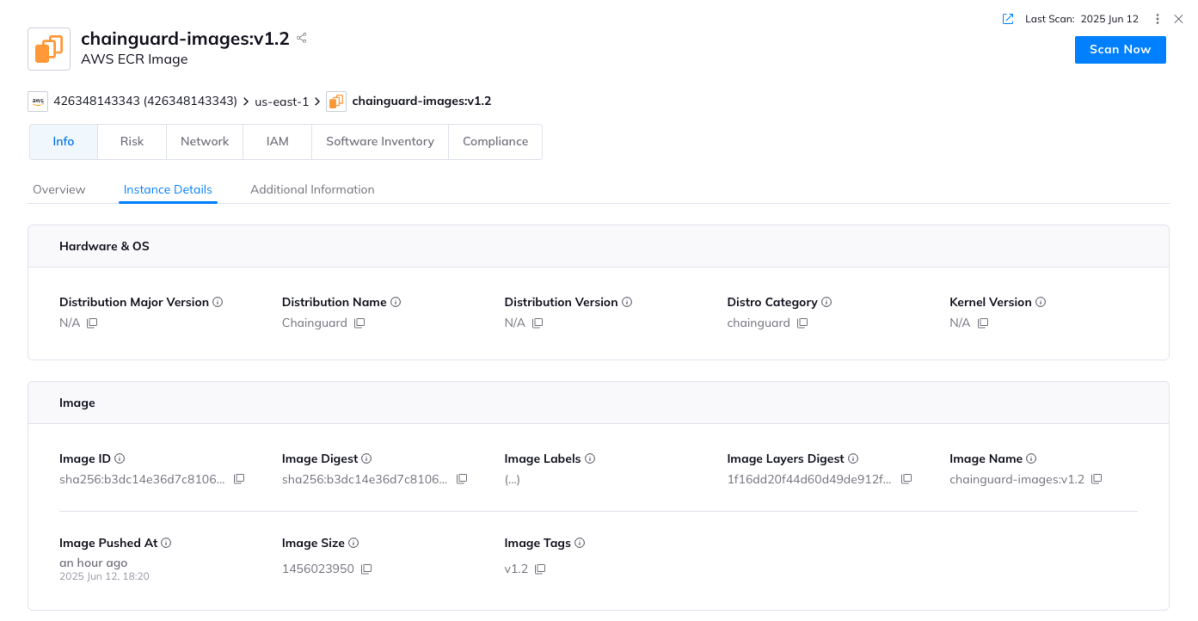Screen dimensions: 1198x621
Task: Click info icon for Image ID
Action: click(120, 459)
